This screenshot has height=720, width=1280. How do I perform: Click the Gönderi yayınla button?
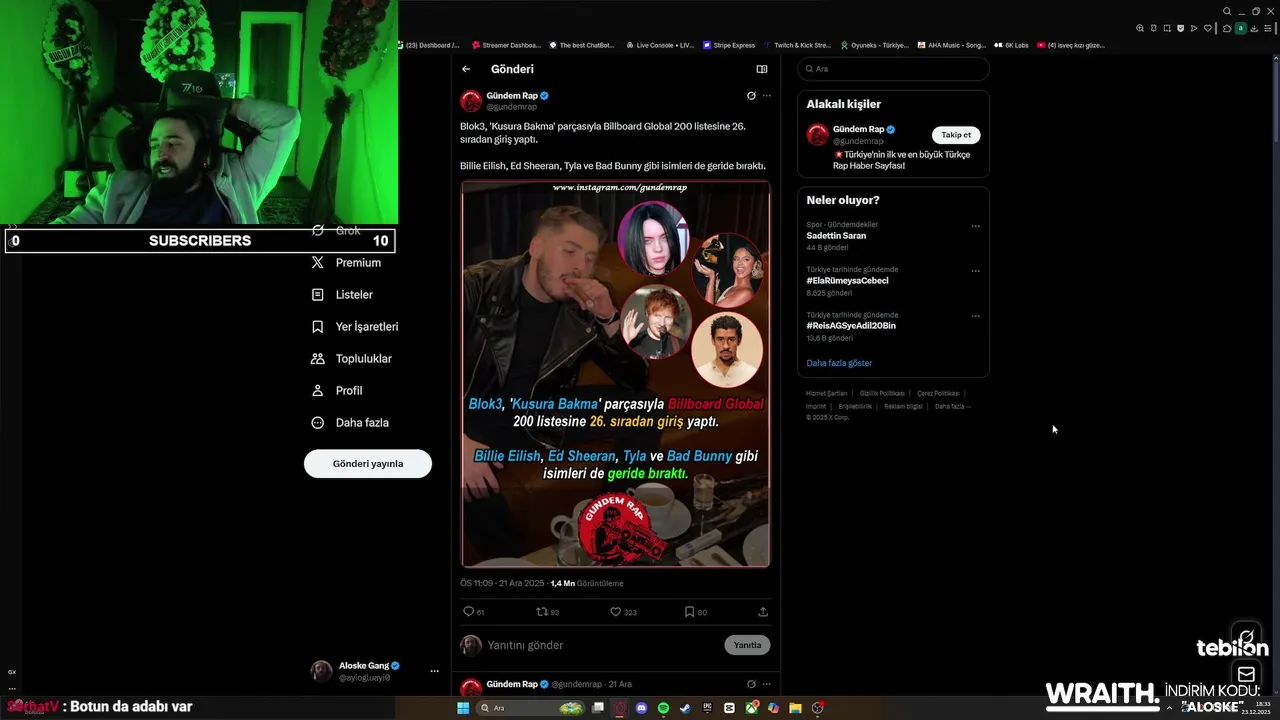[368, 464]
